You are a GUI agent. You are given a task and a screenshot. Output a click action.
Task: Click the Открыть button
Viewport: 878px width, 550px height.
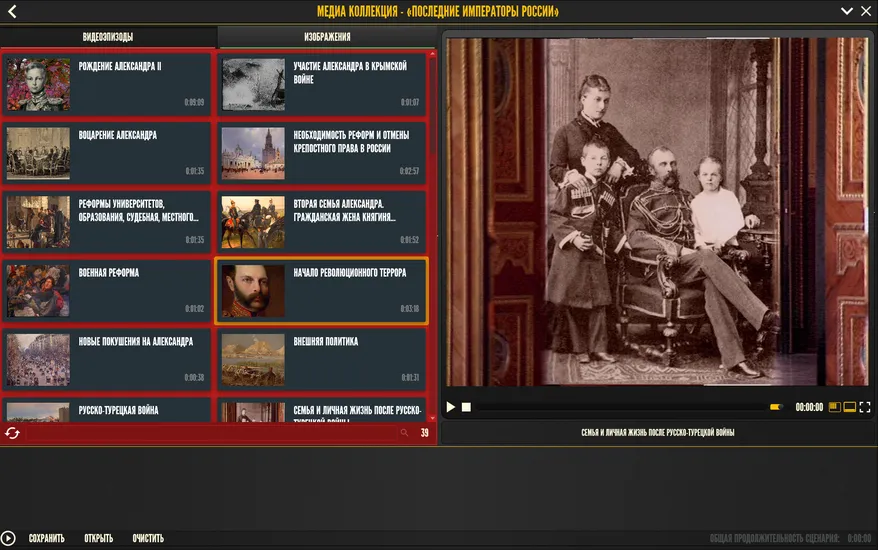pyautogui.click(x=98, y=539)
